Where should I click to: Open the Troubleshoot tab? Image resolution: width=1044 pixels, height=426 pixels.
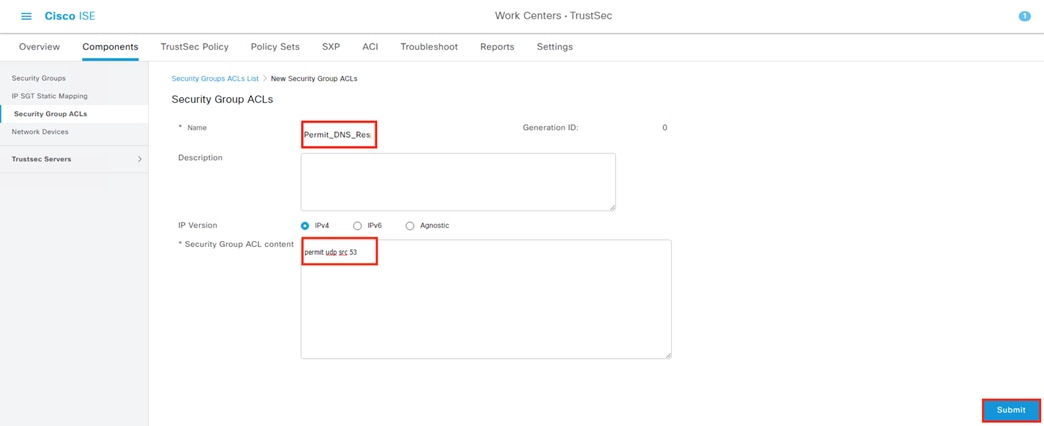[x=429, y=47]
